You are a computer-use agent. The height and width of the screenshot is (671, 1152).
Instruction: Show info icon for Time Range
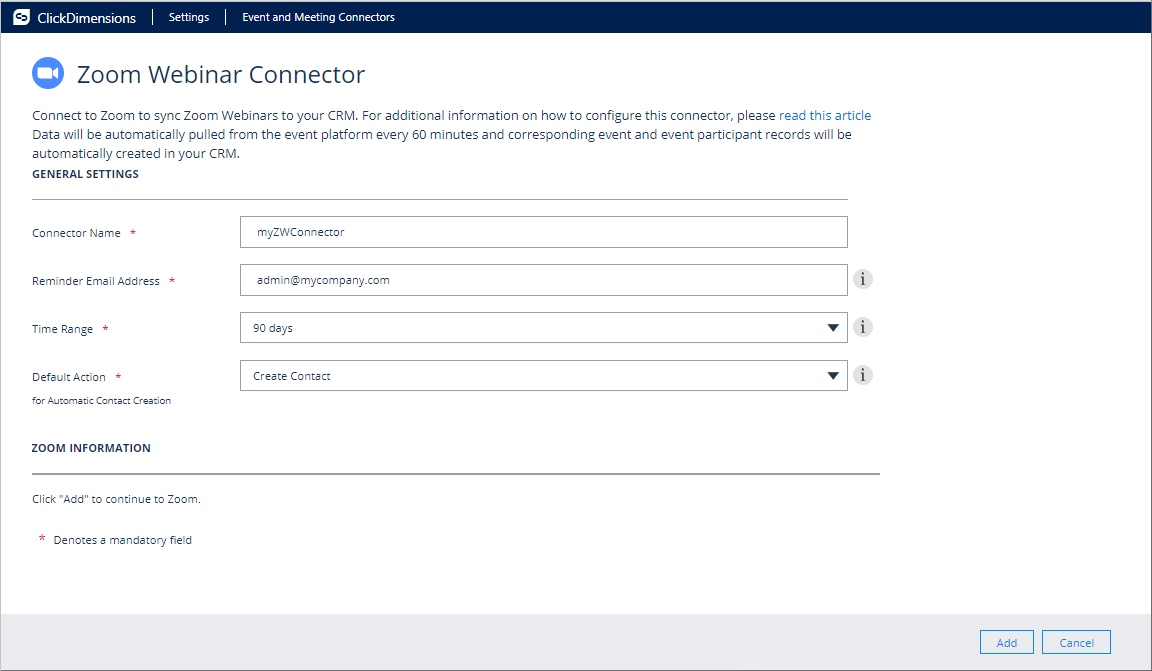tap(863, 327)
